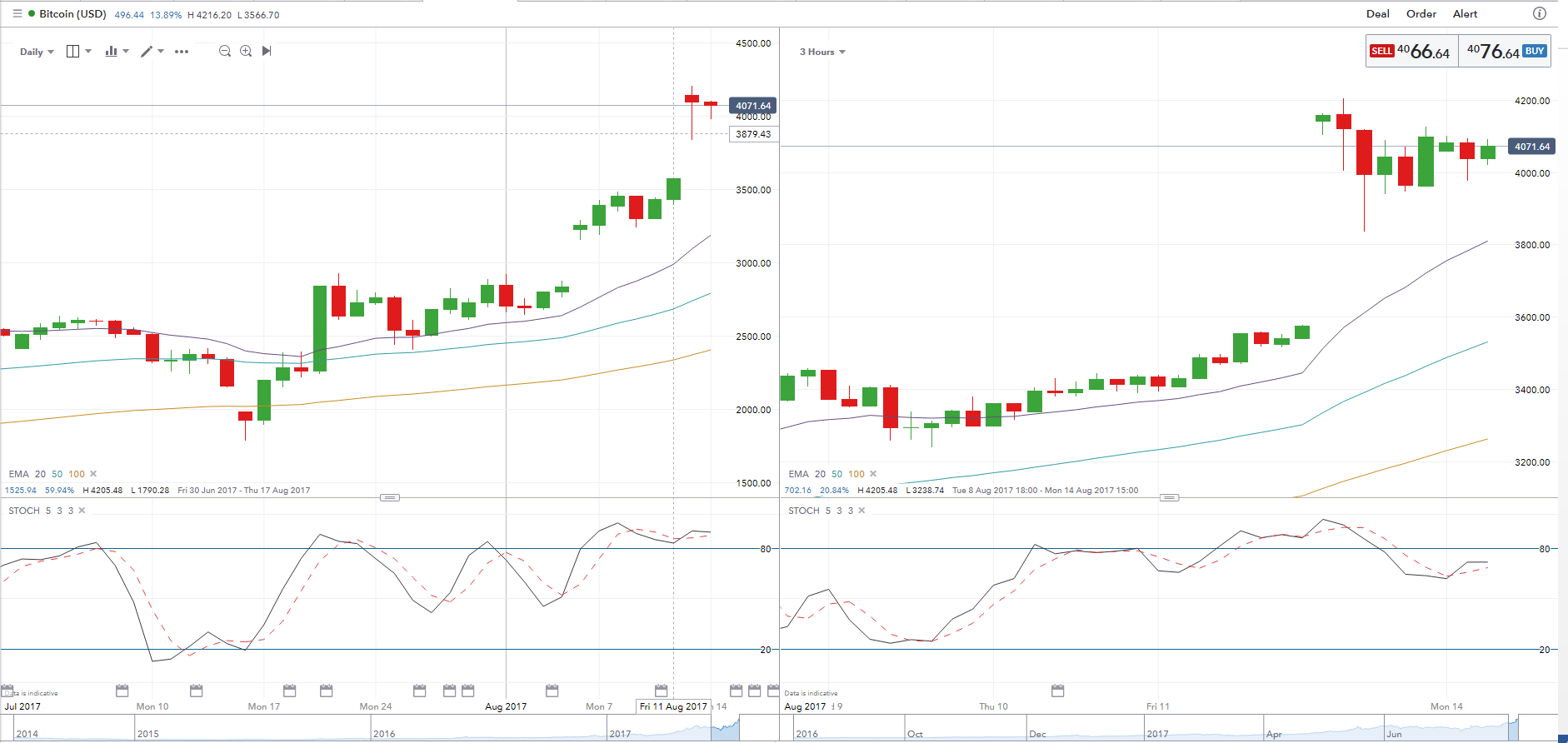Viewport: 1568px width, 743px height.
Task: Zoom in the daily chart
Action: tap(246, 52)
